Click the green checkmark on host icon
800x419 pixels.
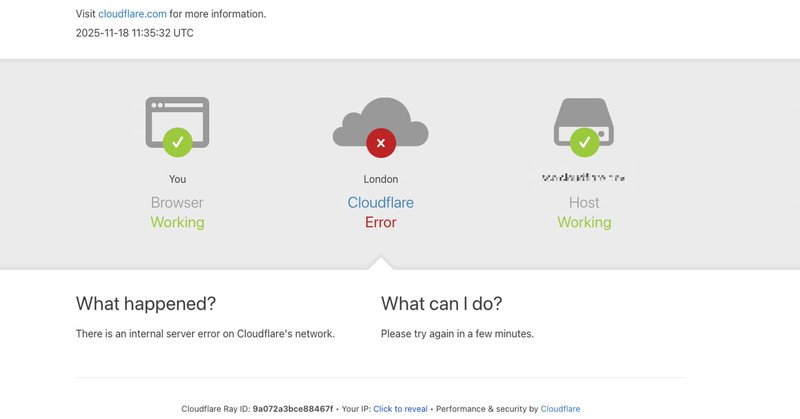[584, 142]
